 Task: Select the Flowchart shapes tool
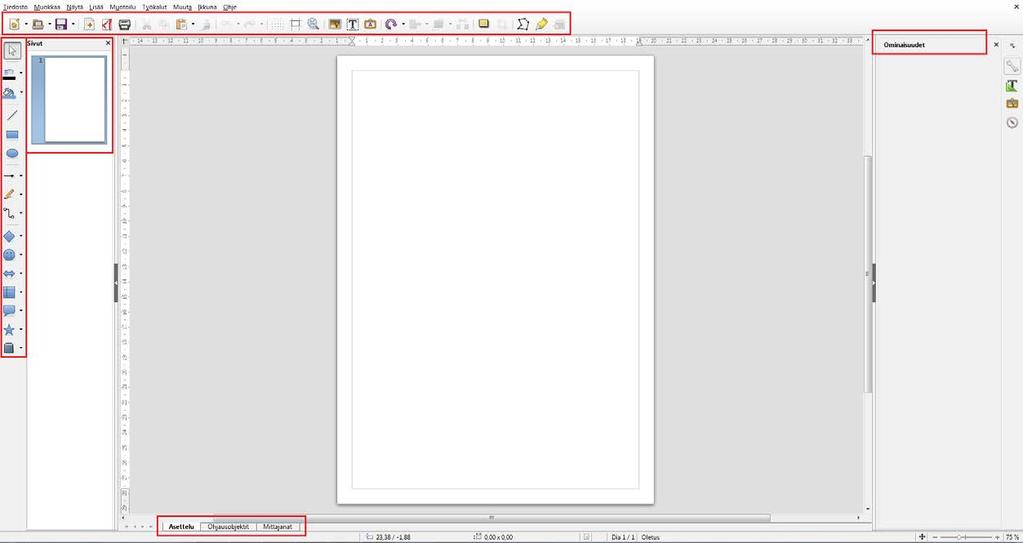tap(9, 292)
